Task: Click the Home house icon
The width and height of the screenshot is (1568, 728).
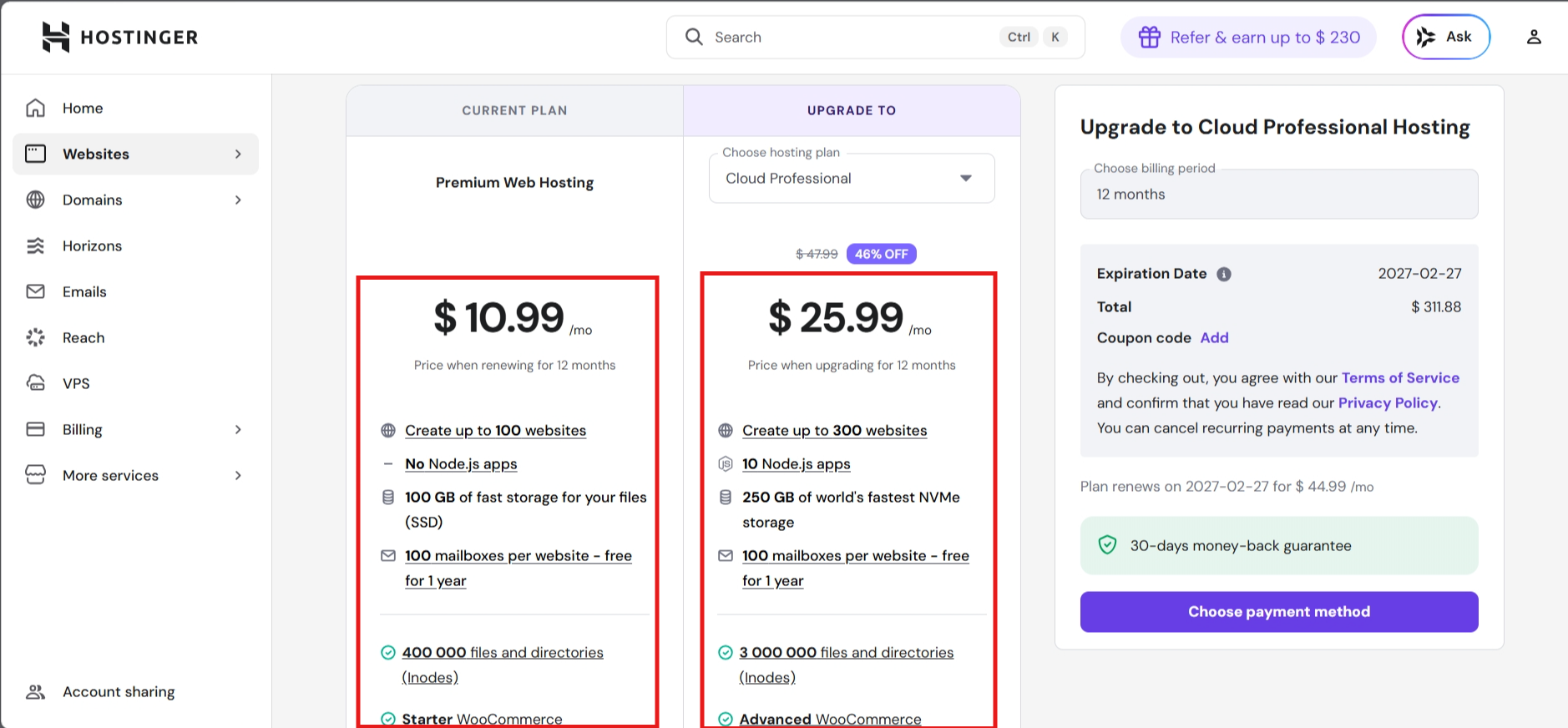Action: (x=35, y=108)
